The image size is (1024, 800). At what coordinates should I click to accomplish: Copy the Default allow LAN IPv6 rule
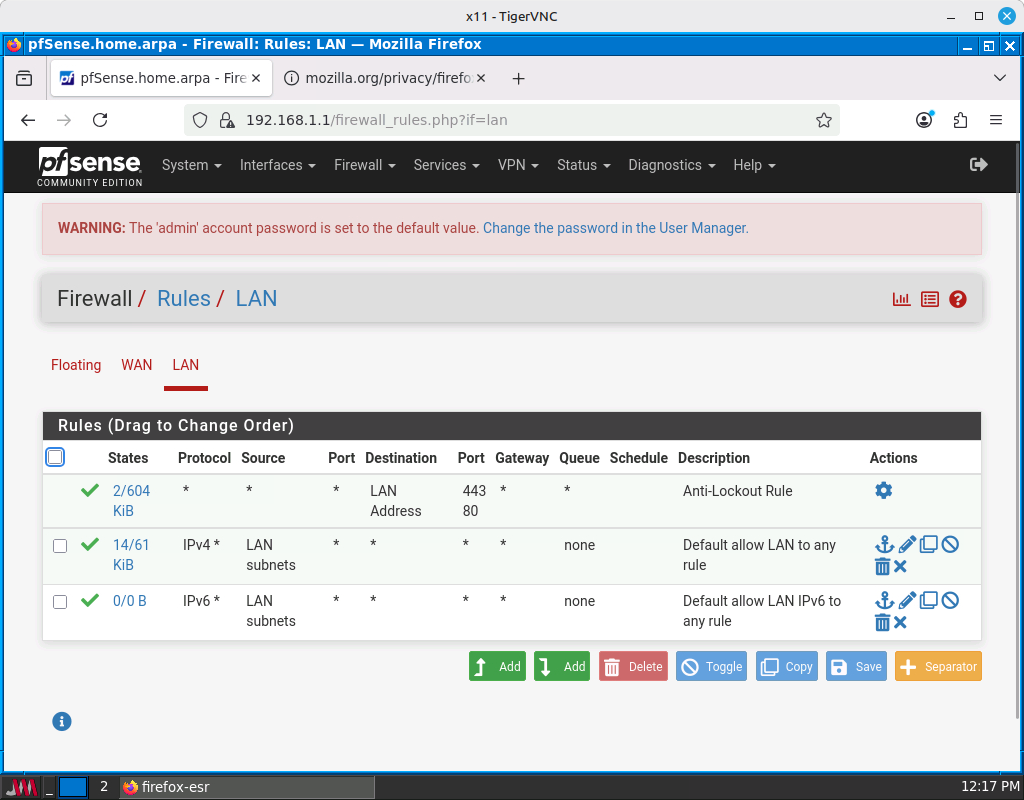(929, 600)
